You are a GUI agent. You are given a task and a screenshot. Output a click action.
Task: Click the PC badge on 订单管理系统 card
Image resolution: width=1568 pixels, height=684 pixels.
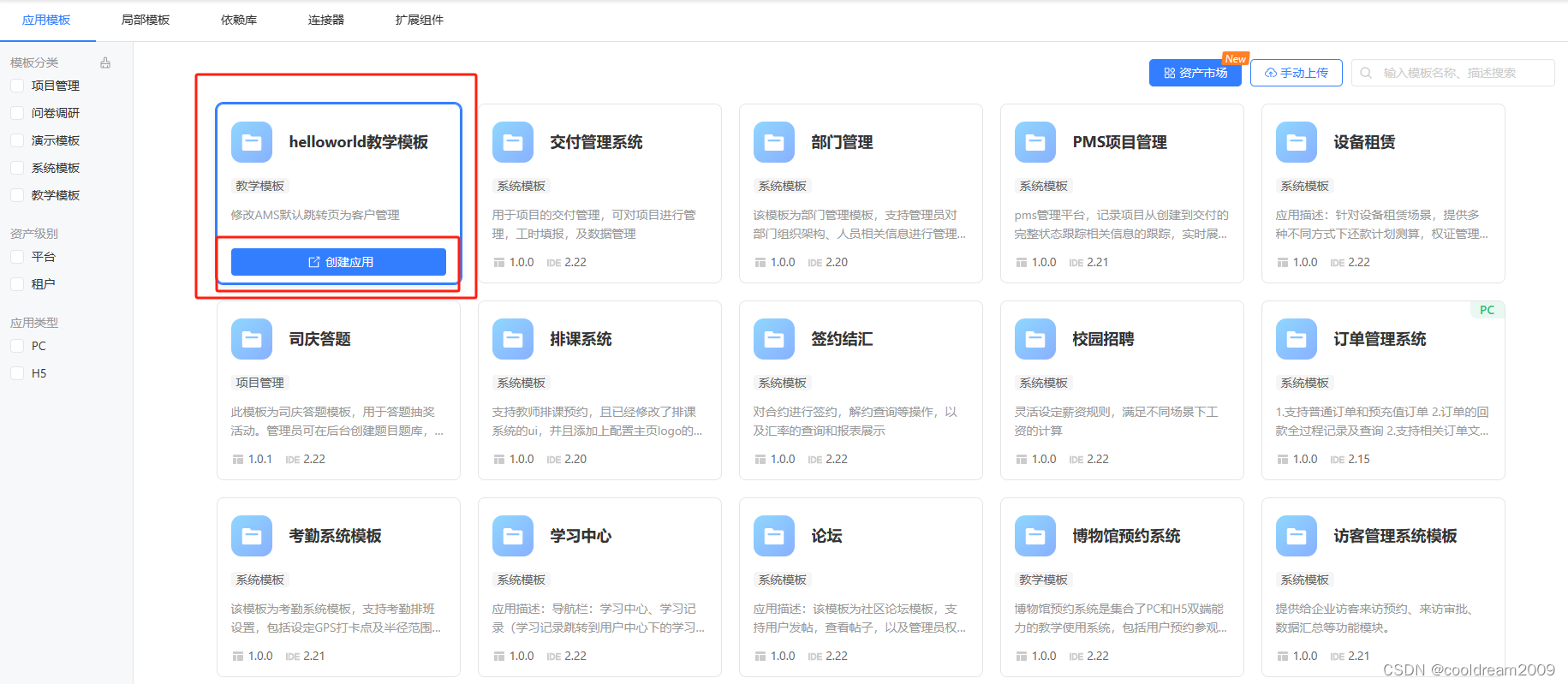tap(1487, 310)
